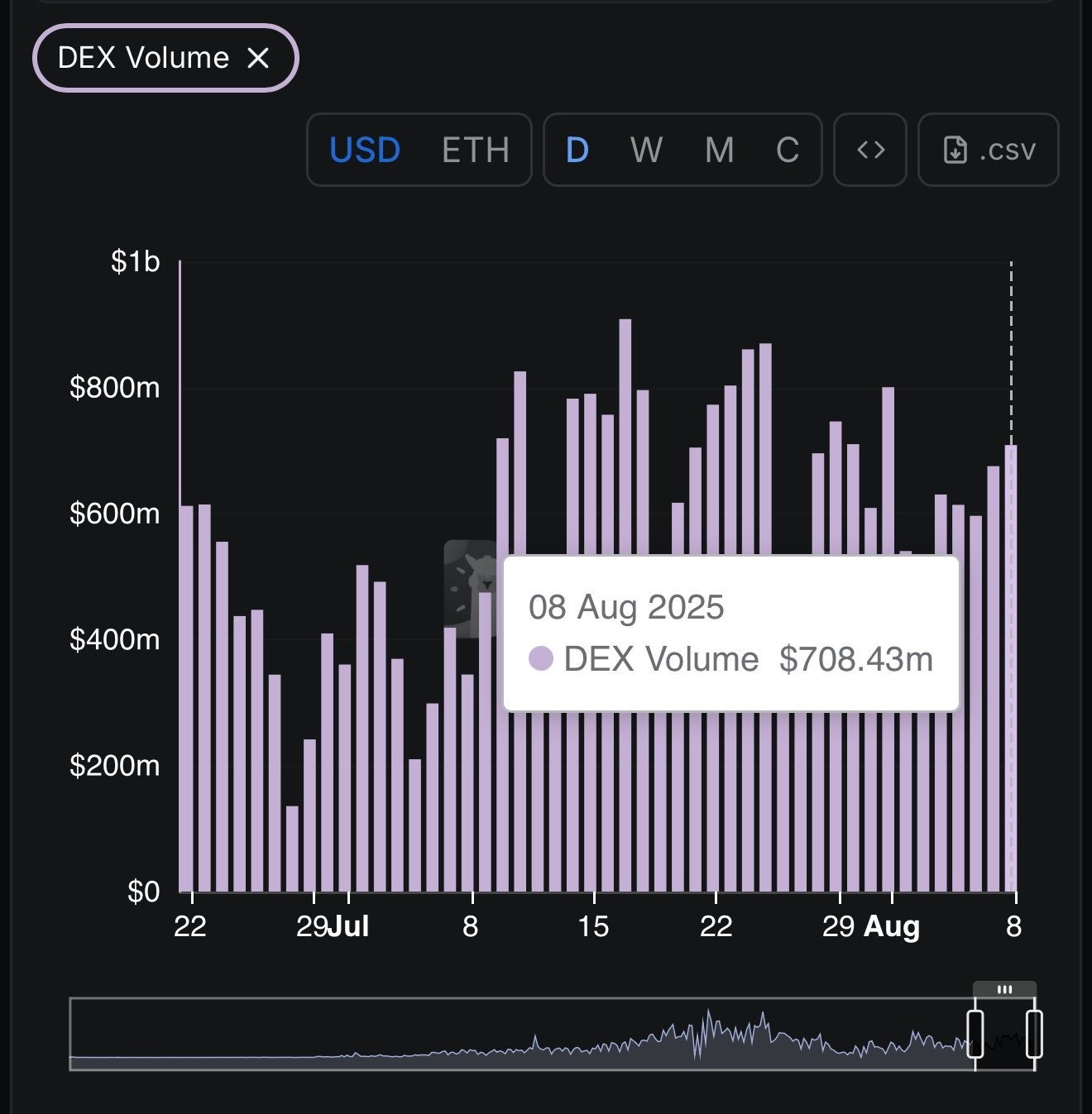Select the monthly M interval

click(719, 150)
